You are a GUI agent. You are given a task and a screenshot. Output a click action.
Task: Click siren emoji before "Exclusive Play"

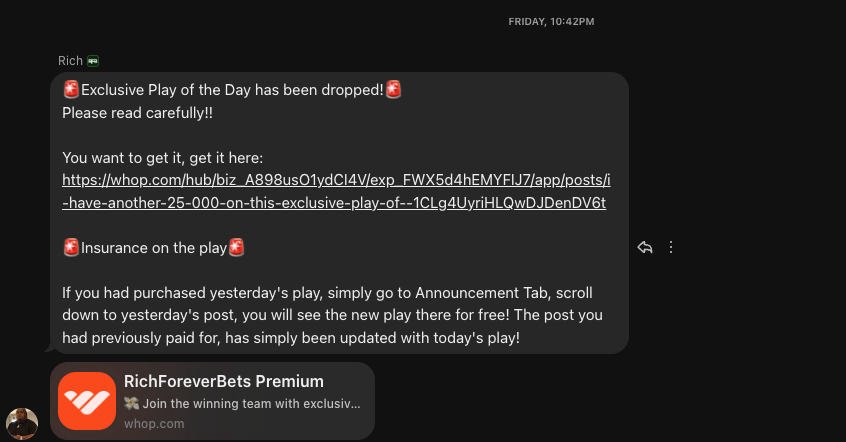pos(71,90)
